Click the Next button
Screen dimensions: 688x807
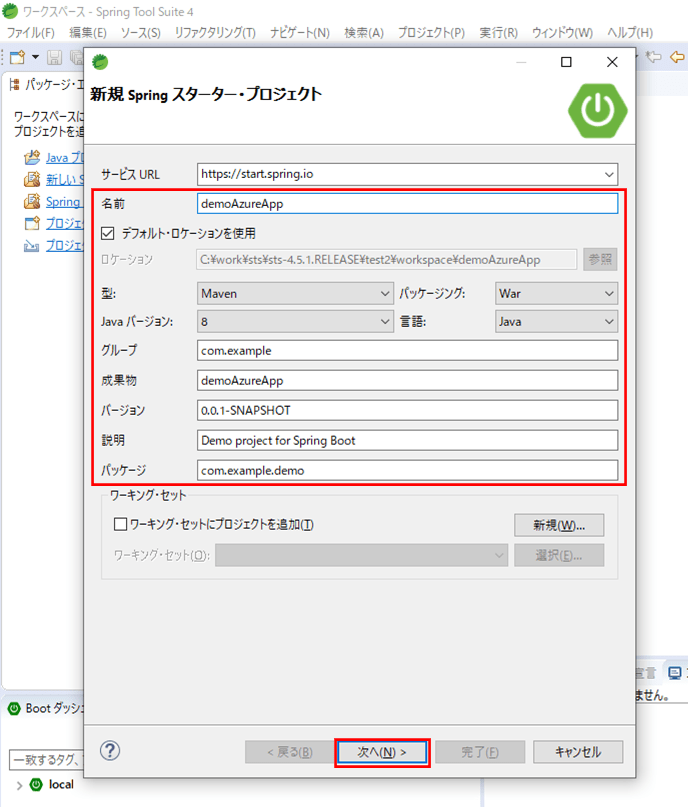click(x=382, y=752)
